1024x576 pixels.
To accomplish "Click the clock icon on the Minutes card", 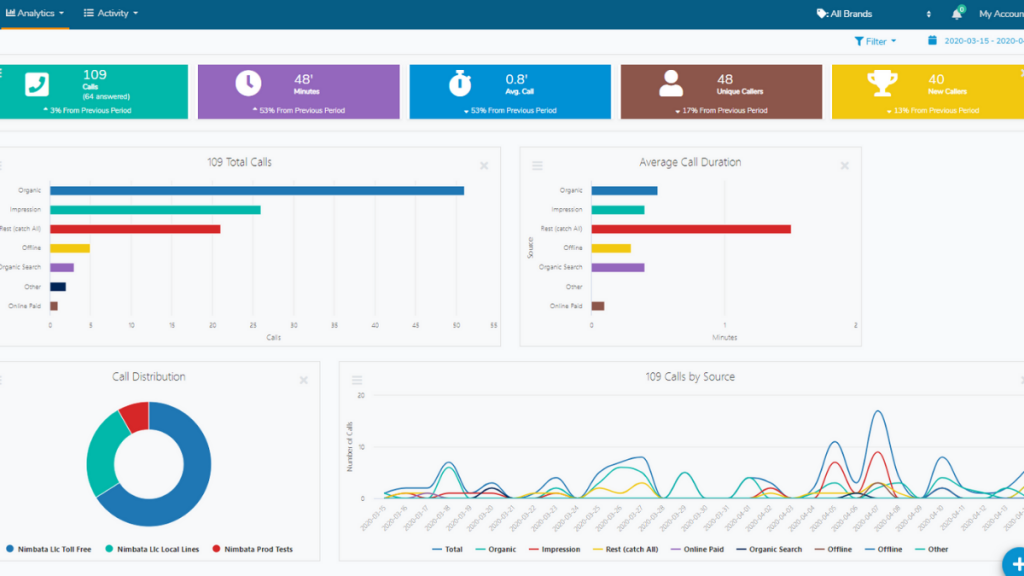I will click(248, 84).
